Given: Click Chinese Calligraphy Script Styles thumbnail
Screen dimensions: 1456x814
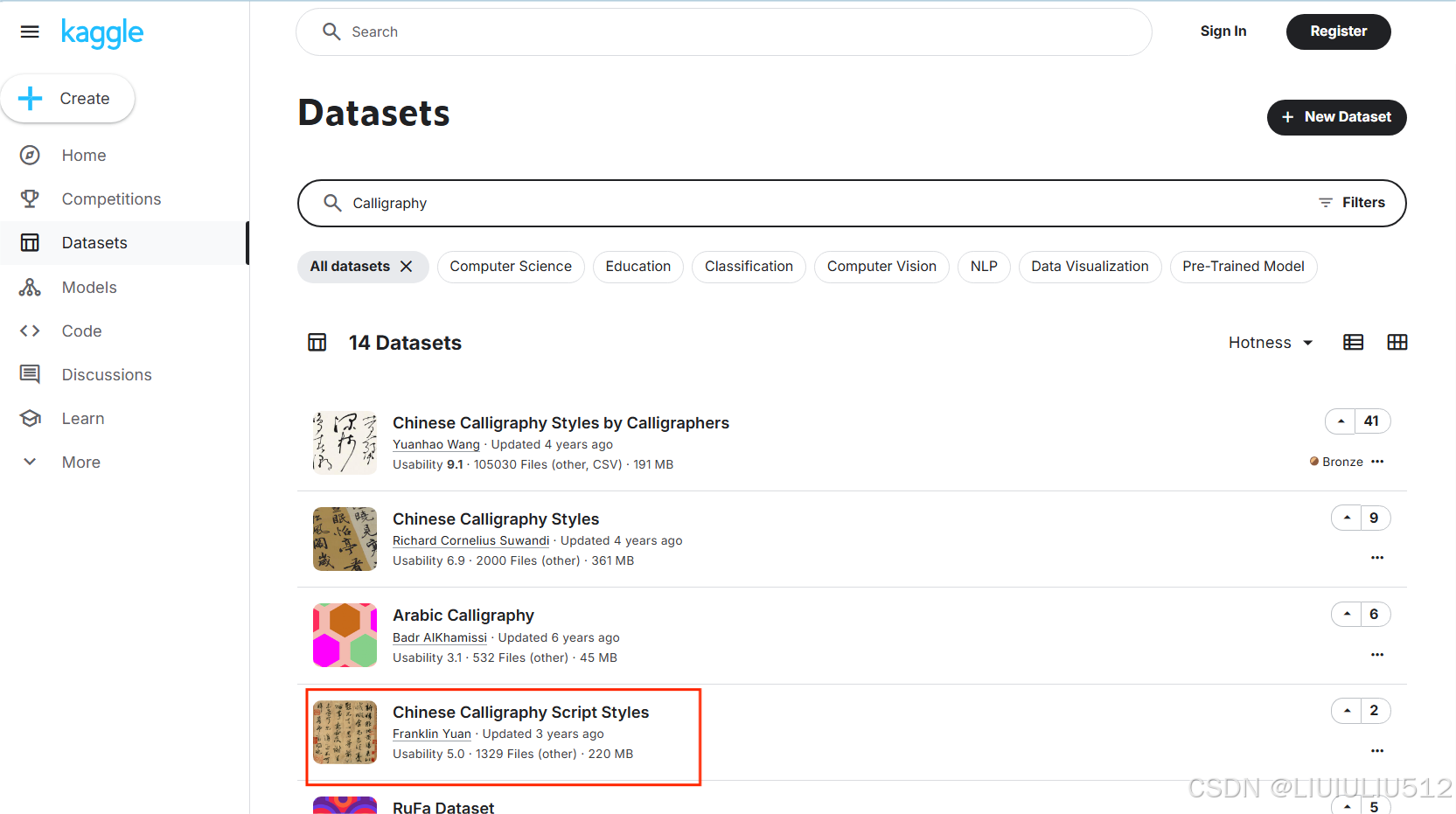Looking at the screenshot, I should click(345, 732).
